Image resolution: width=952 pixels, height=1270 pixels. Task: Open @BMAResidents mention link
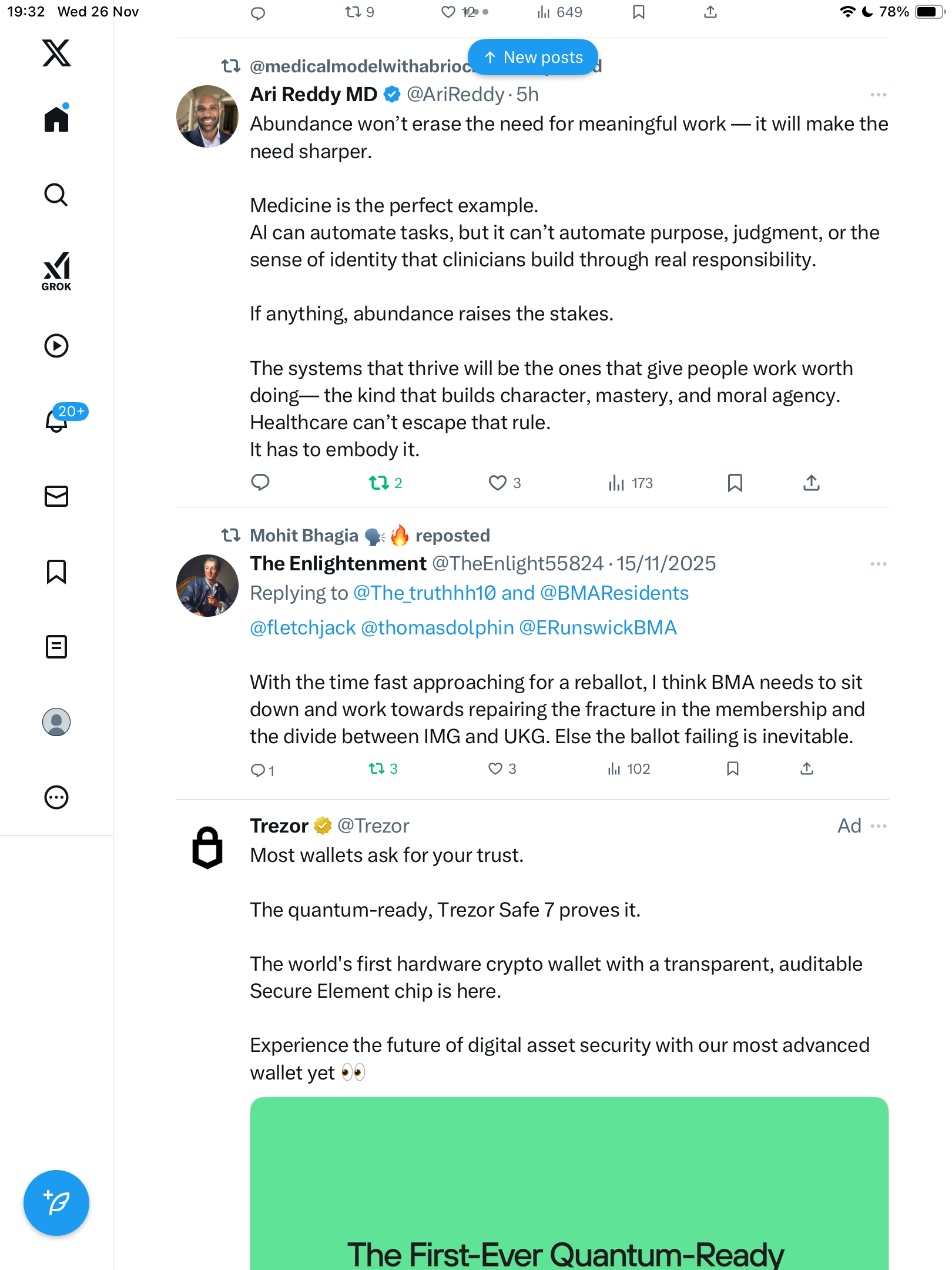[x=614, y=593]
